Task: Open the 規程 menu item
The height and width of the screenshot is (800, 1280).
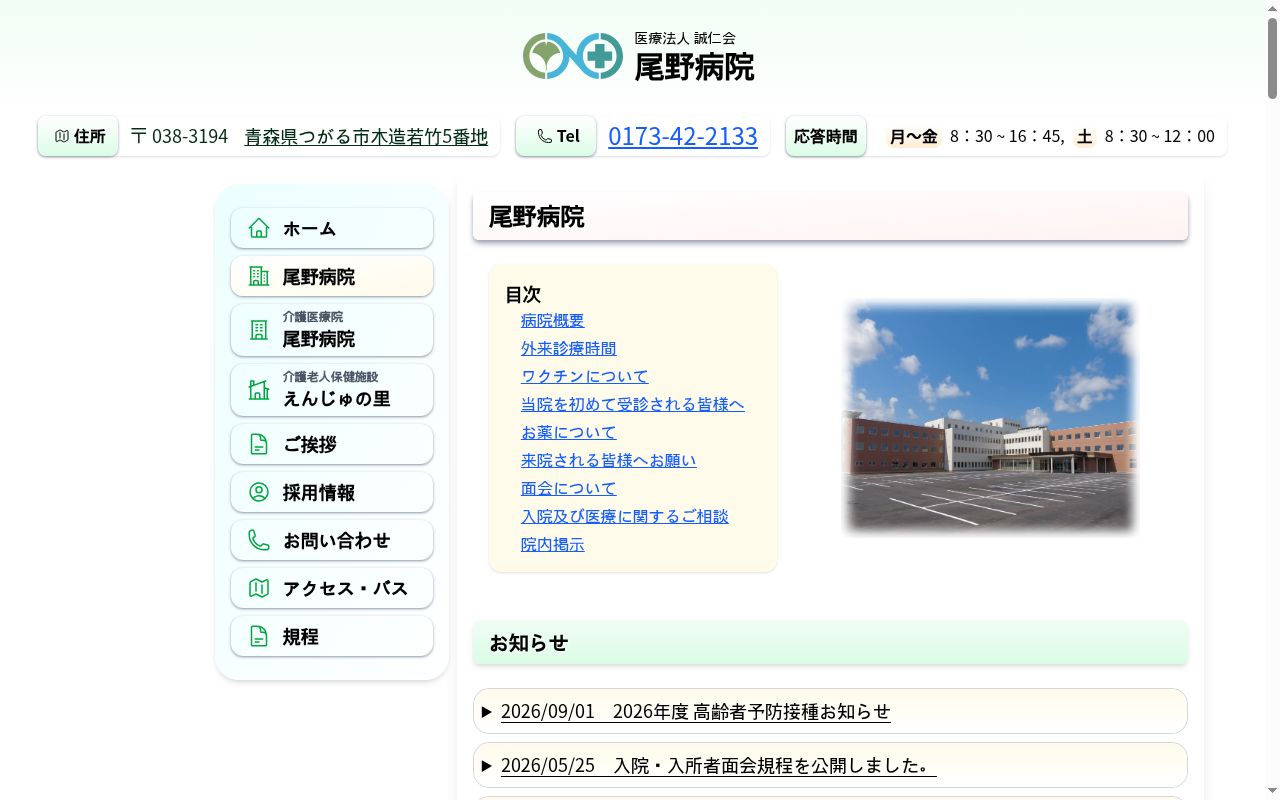Action: pos(332,636)
